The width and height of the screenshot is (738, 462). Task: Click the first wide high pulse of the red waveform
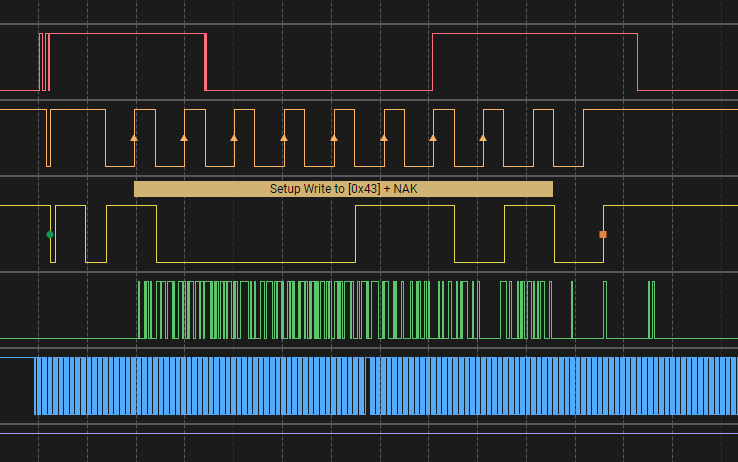point(126,35)
